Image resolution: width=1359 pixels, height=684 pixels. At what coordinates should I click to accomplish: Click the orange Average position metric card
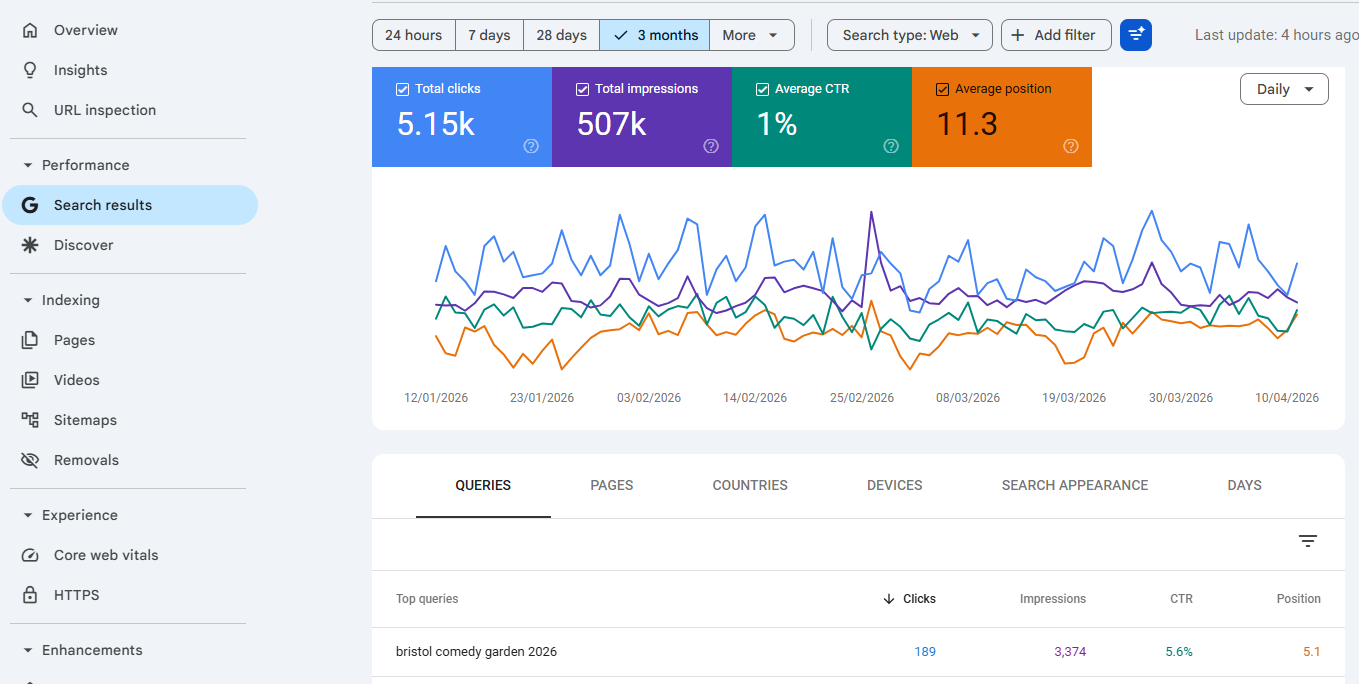tap(1002, 117)
